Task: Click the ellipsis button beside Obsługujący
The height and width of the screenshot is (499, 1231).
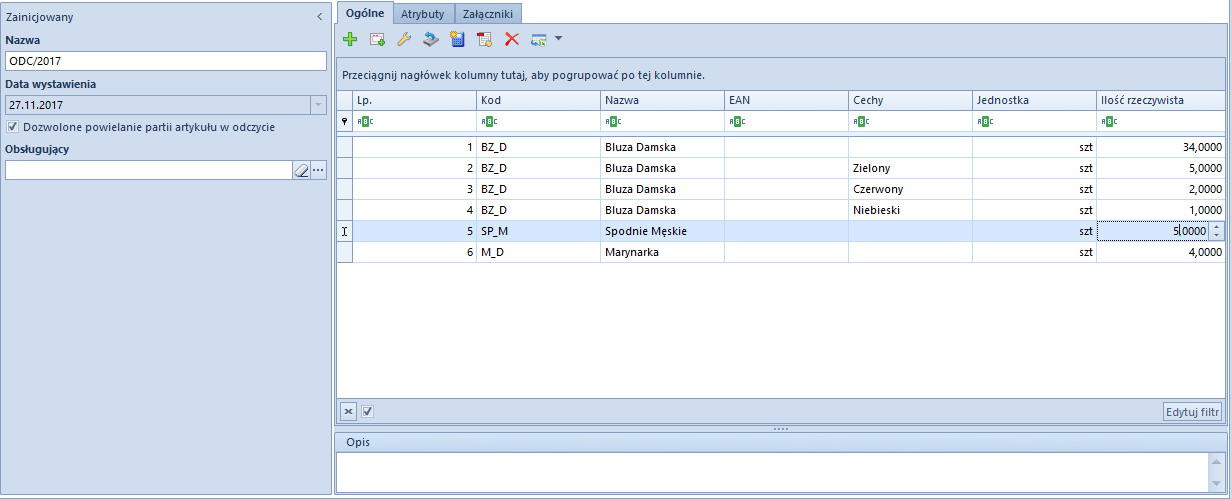Action: 319,170
